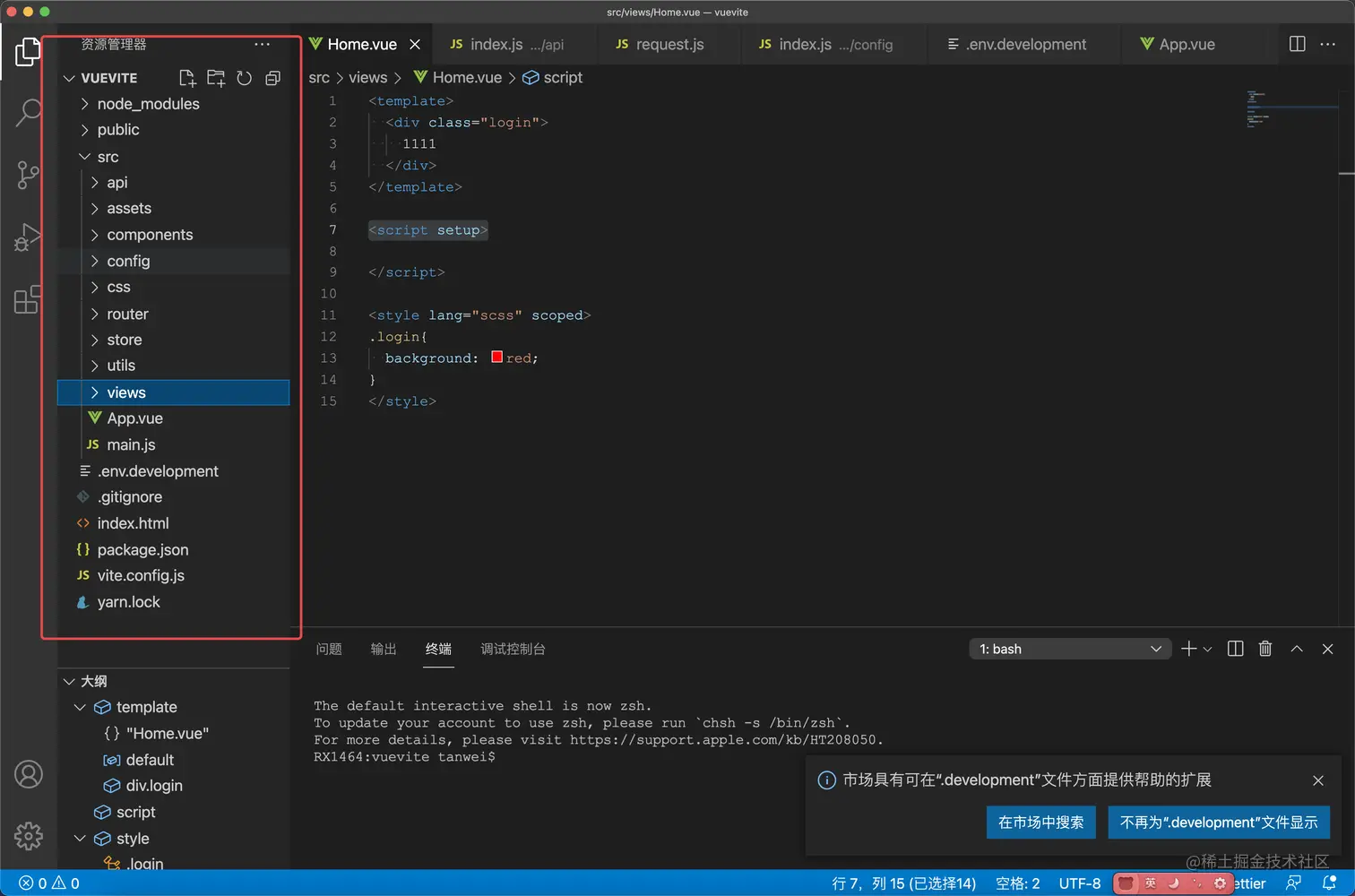Click 在市场中搜索 button
The image size is (1355, 896).
[x=1041, y=823]
